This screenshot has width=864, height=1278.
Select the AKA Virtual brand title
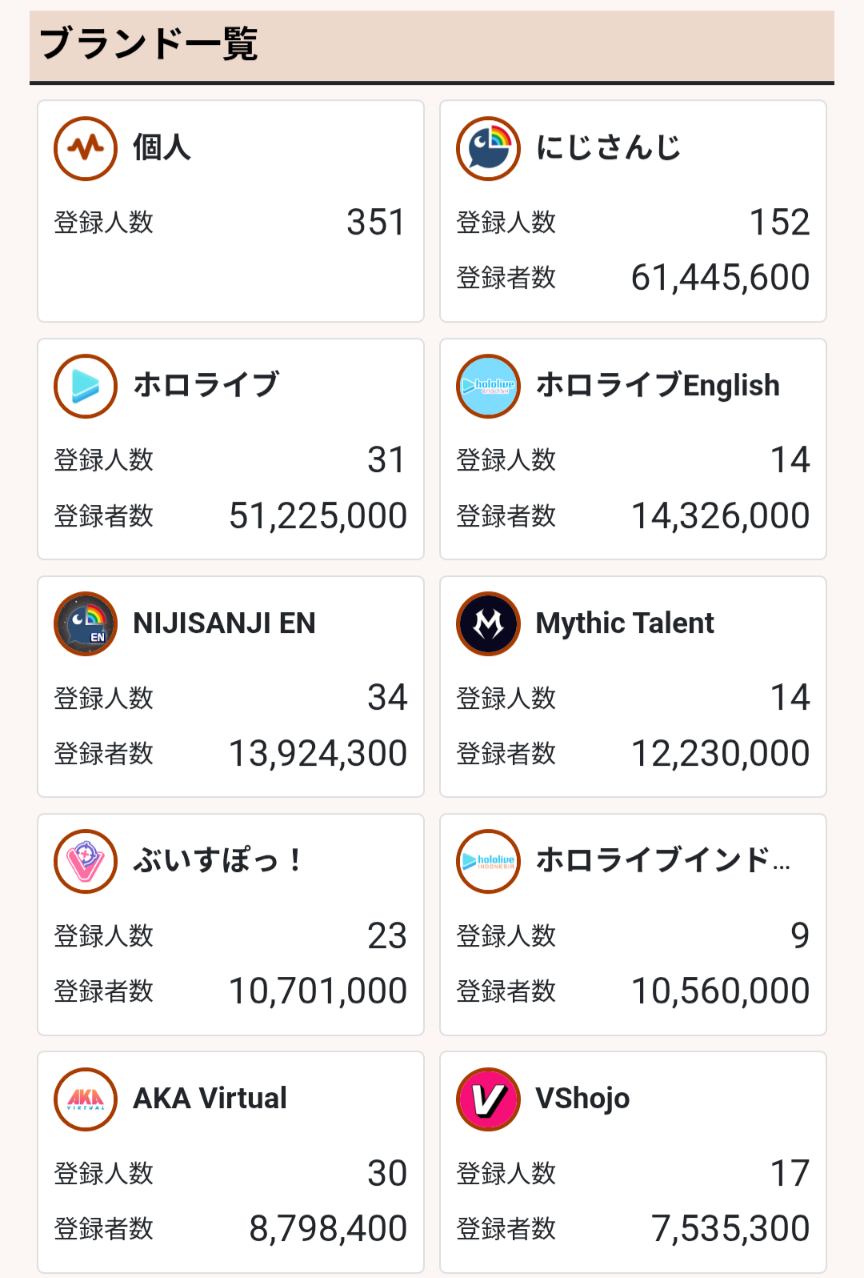point(210,1098)
